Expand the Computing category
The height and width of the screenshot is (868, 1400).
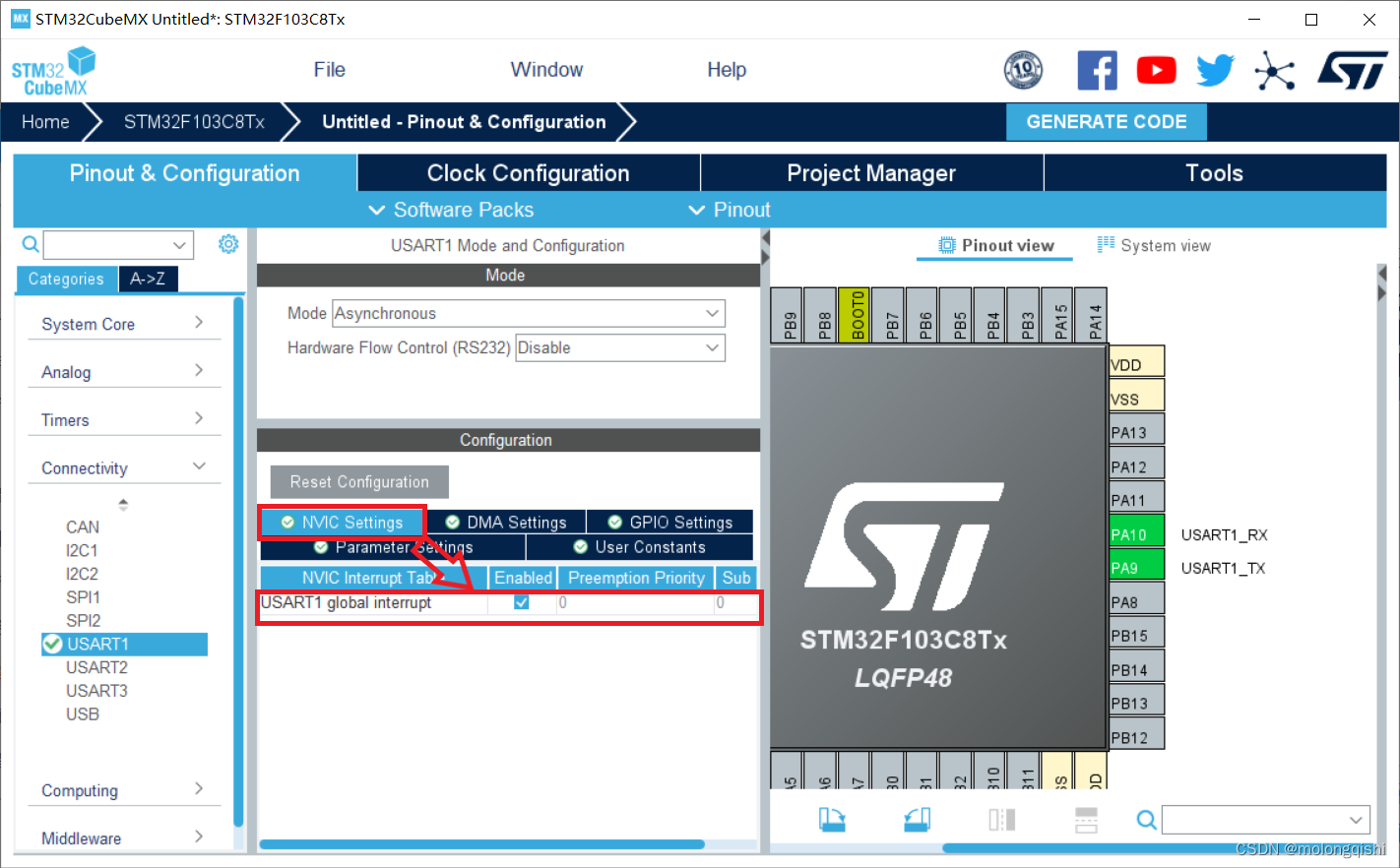122,790
